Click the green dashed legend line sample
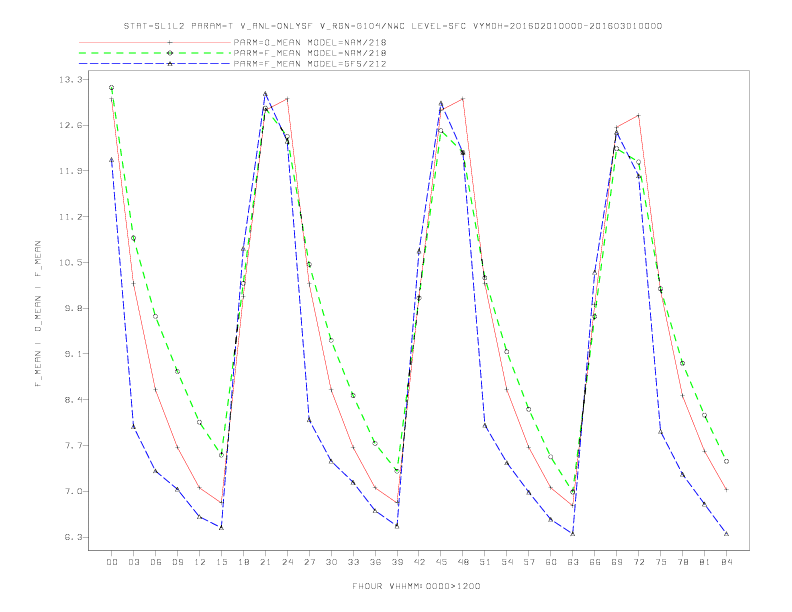The height and width of the screenshot is (612, 792). pyautogui.click(x=155, y=53)
